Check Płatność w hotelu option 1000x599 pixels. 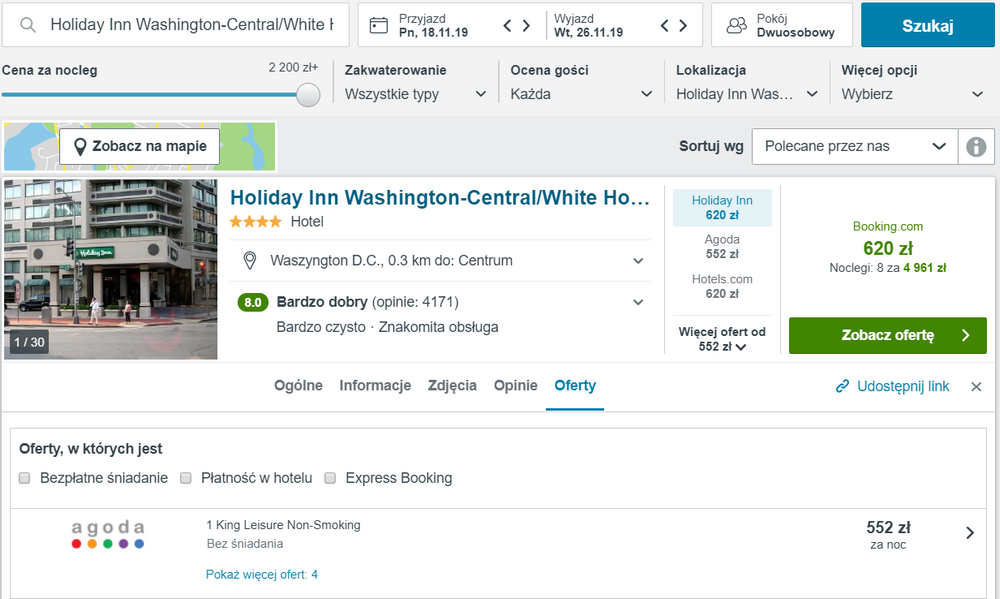click(186, 478)
